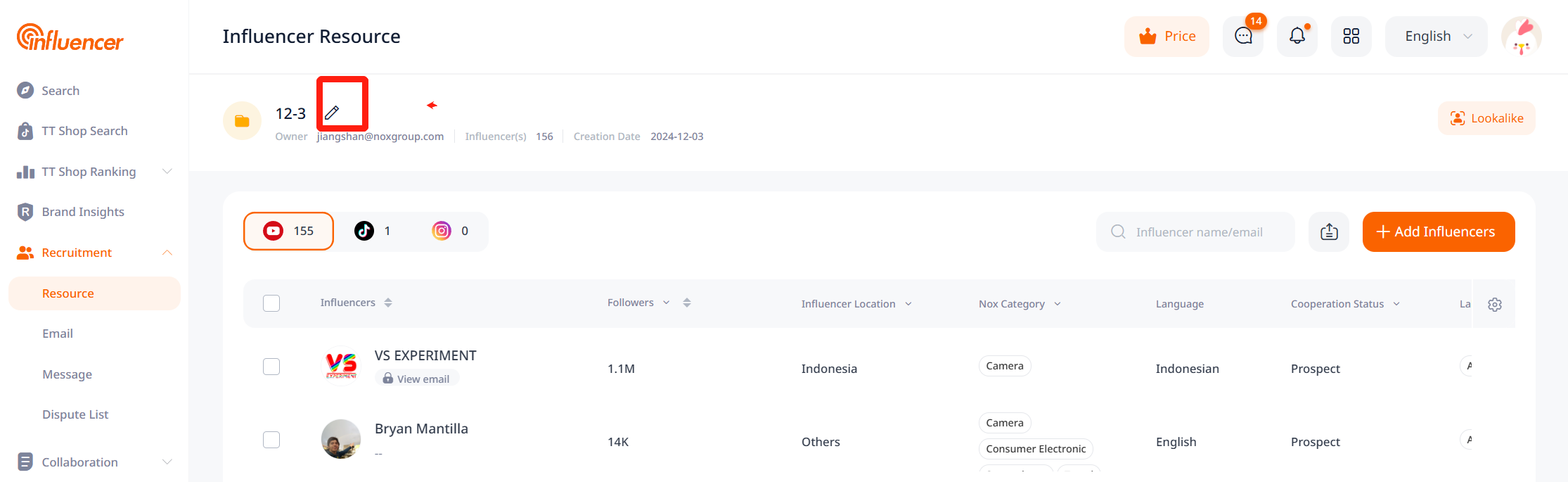Click the Add Influencers button
The width and height of the screenshot is (1568, 482).
point(1438,232)
